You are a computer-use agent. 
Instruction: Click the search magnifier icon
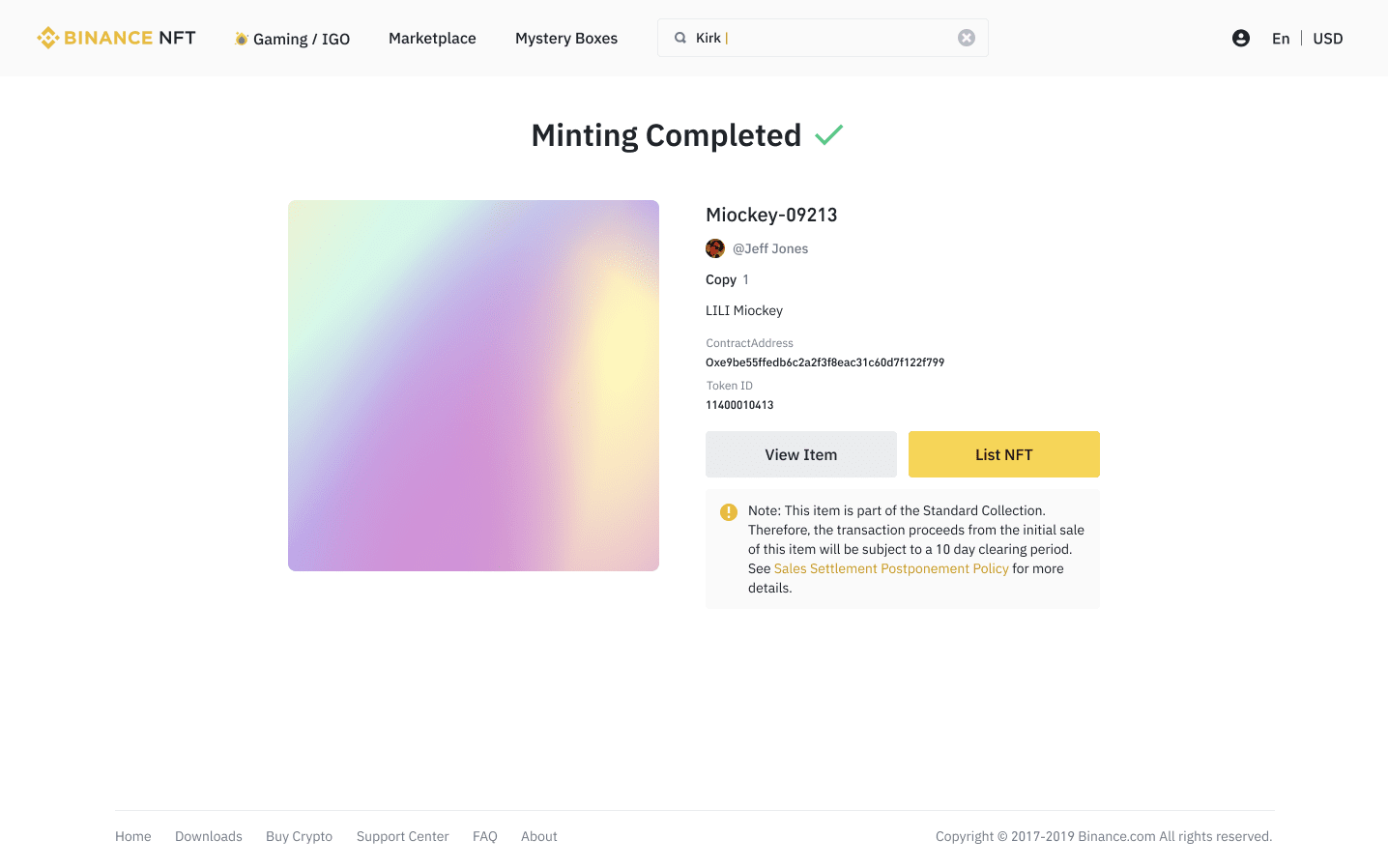[680, 38]
